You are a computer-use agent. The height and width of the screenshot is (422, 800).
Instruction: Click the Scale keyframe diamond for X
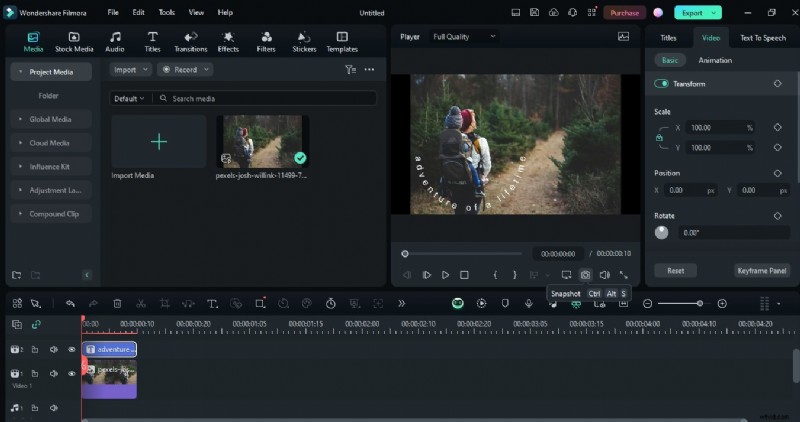[777, 128]
